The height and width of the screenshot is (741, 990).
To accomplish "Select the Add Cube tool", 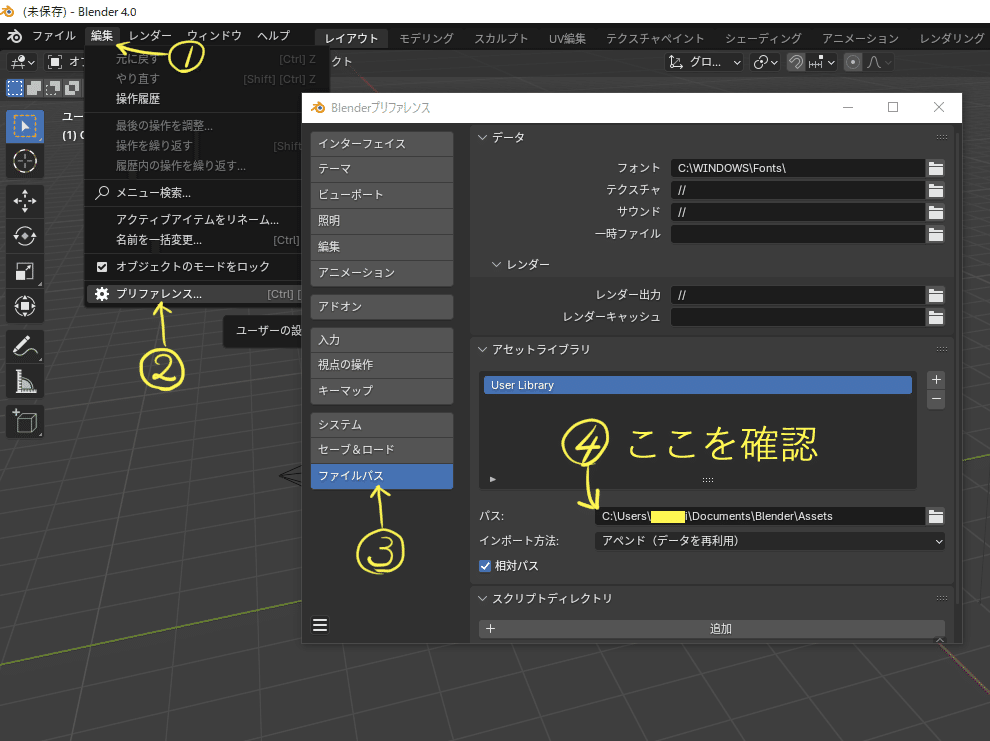I will tap(25, 421).
